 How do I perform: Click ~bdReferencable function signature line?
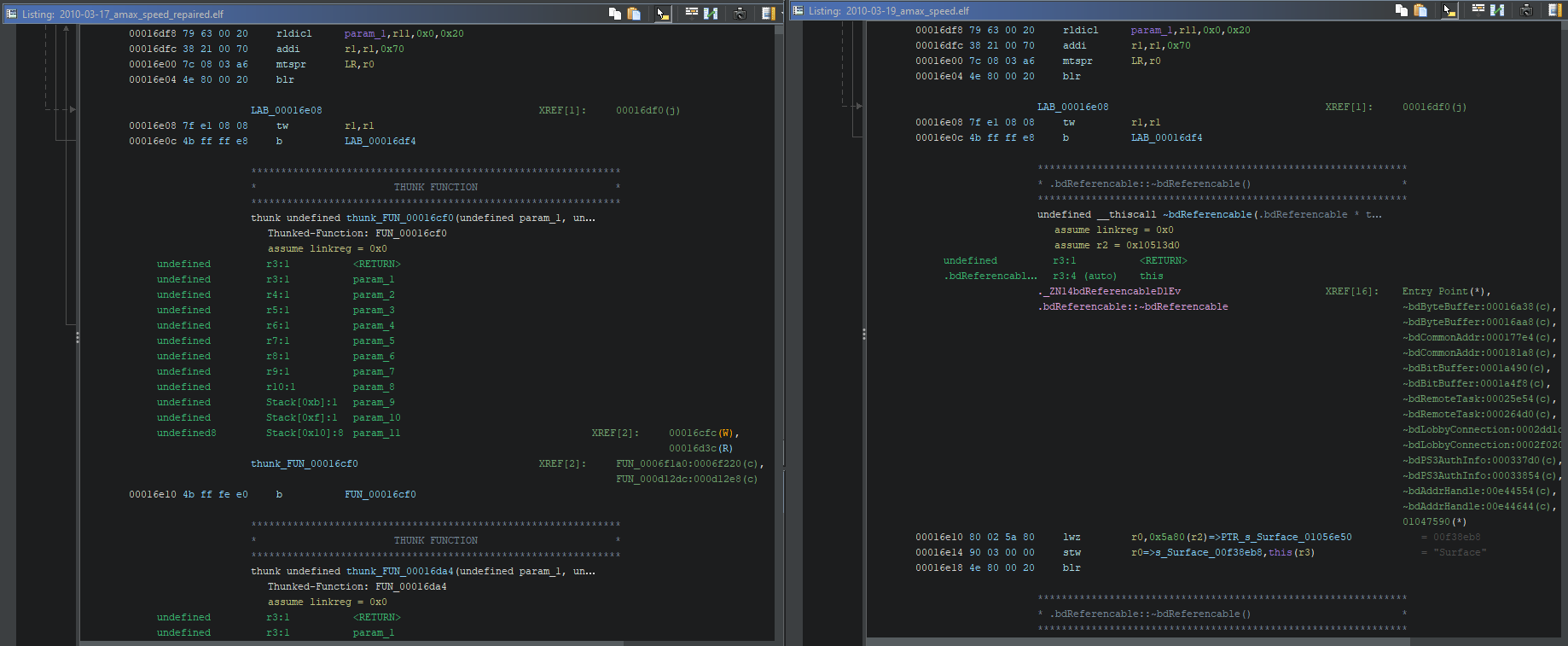(x=1209, y=215)
